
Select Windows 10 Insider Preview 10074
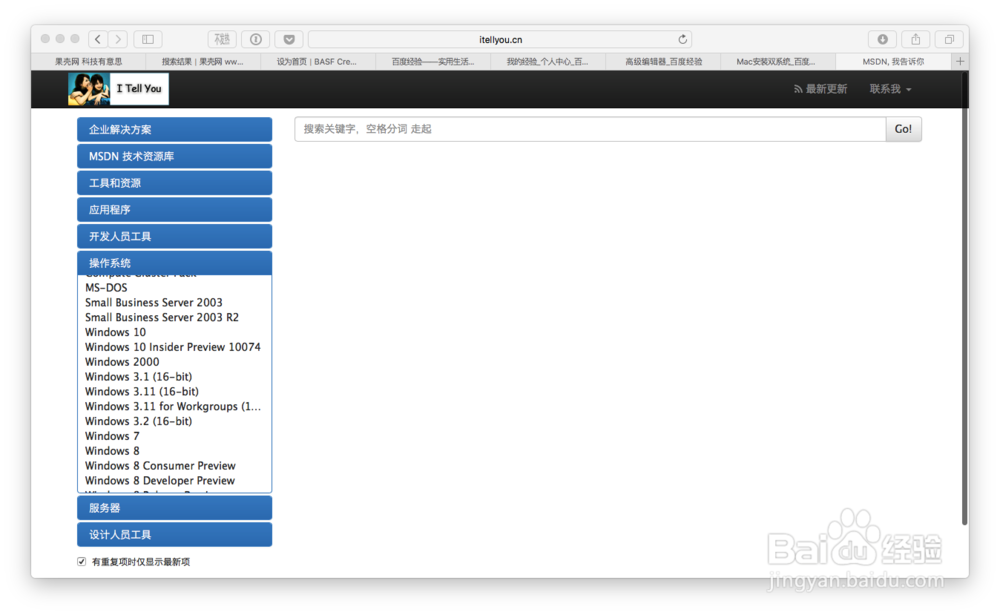coord(175,347)
